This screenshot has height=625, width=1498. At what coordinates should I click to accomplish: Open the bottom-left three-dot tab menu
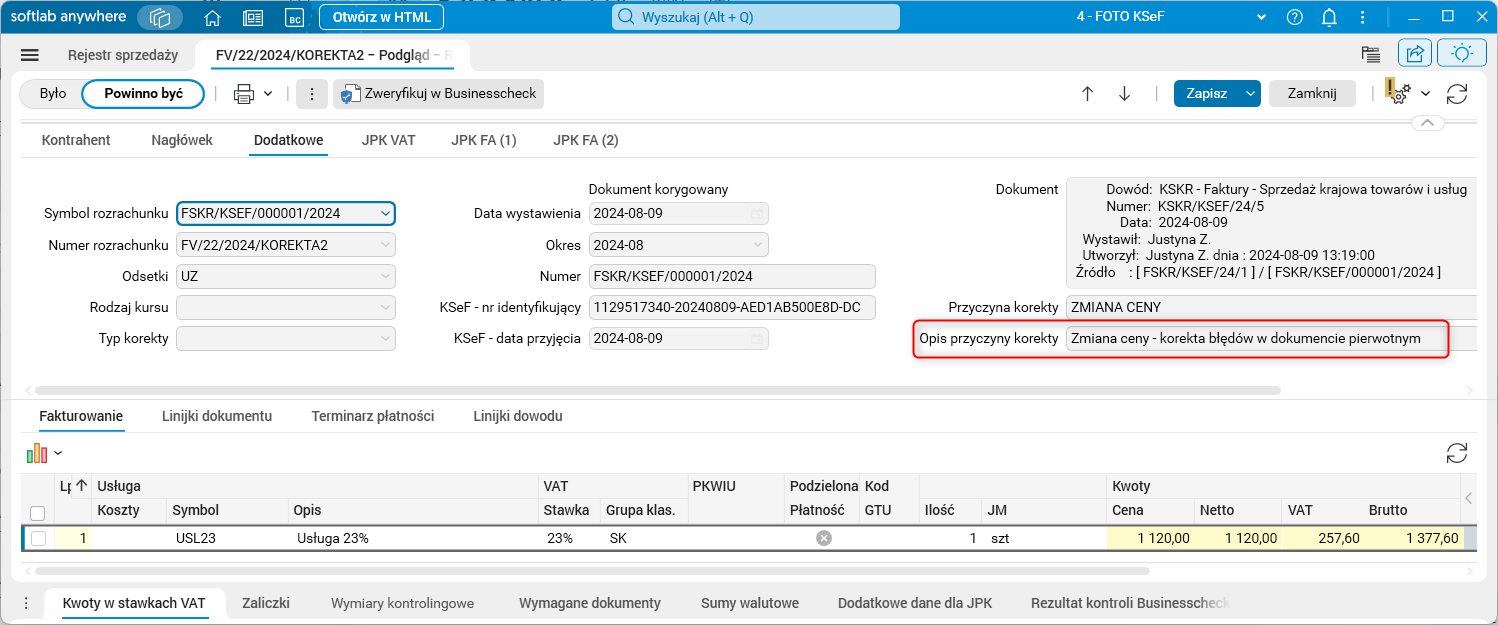pyautogui.click(x=26, y=603)
